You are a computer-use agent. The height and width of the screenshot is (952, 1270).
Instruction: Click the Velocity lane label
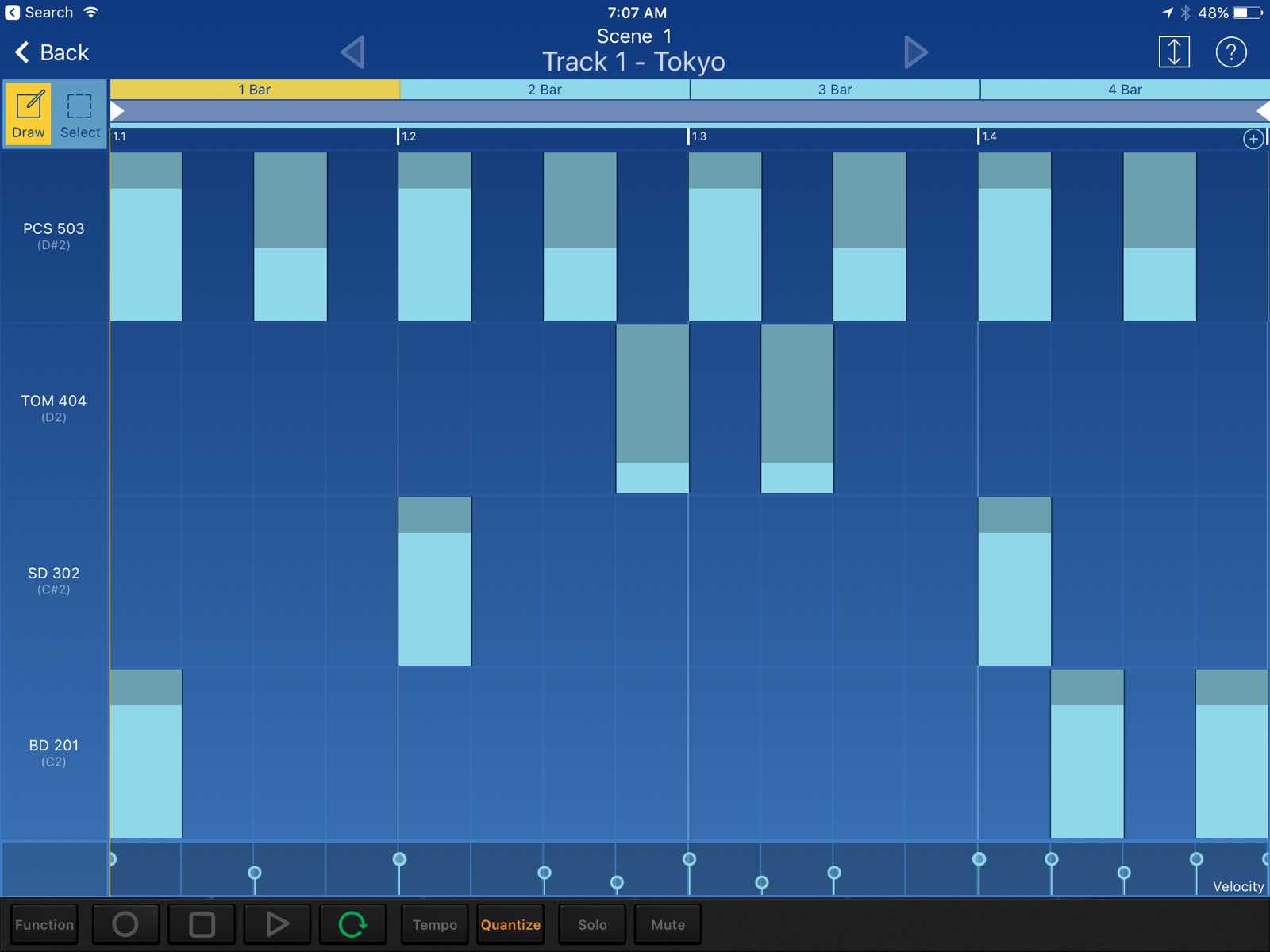coord(1238,886)
